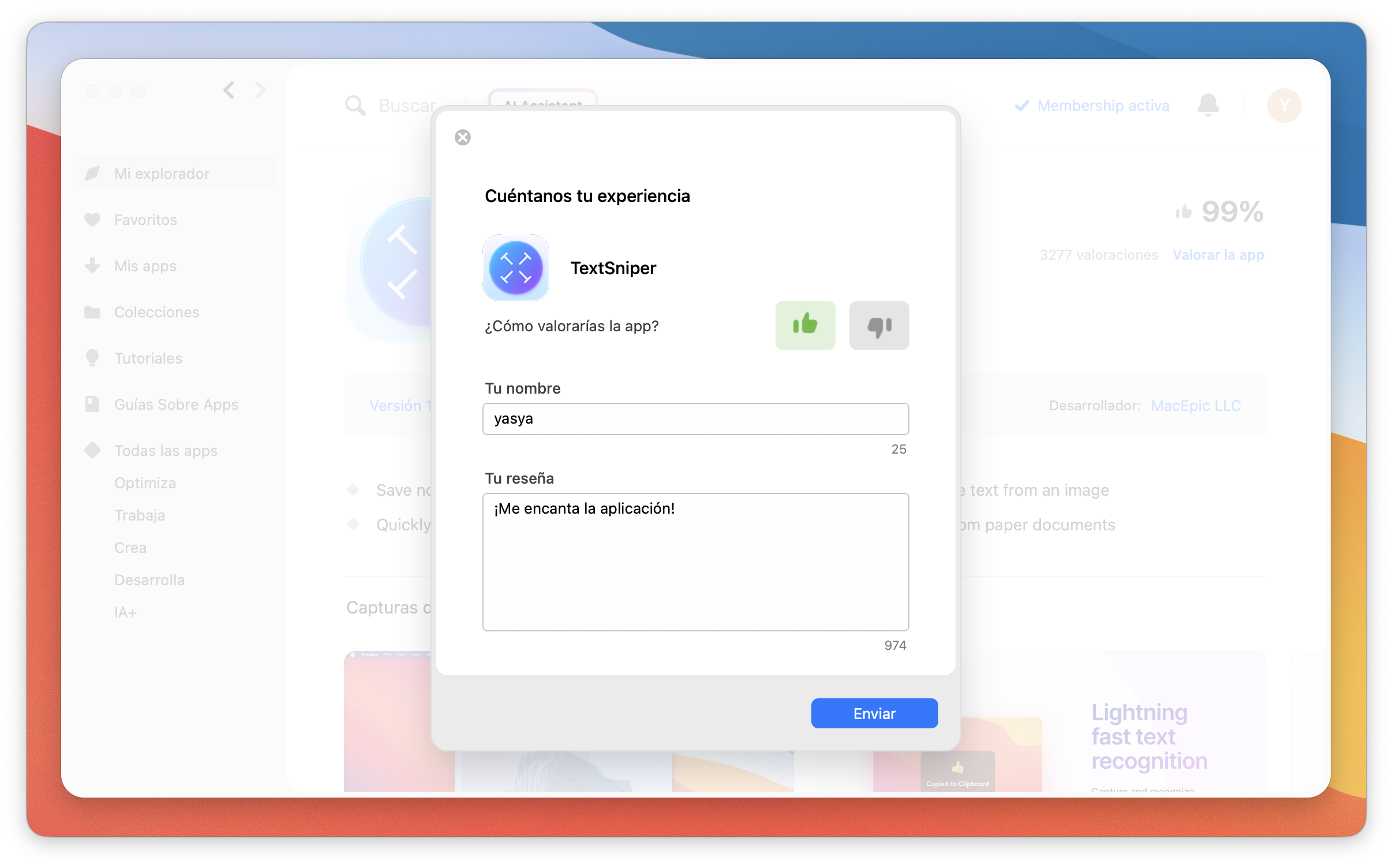Click the TextSniper app name in dialog
The height and width of the screenshot is (868, 1393).
click(x=613, y=268)
